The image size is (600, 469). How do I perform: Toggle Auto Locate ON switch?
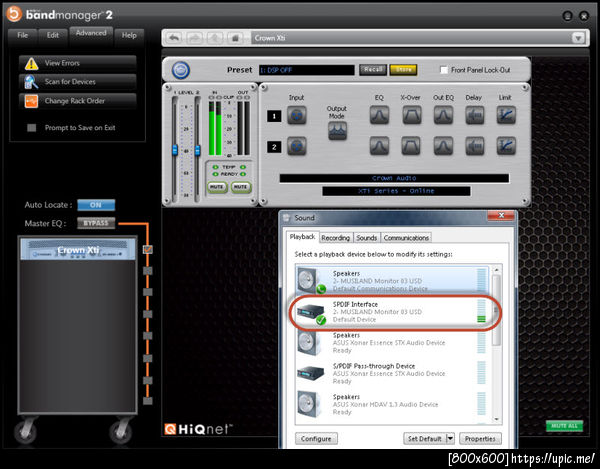[x=96, y=205]
